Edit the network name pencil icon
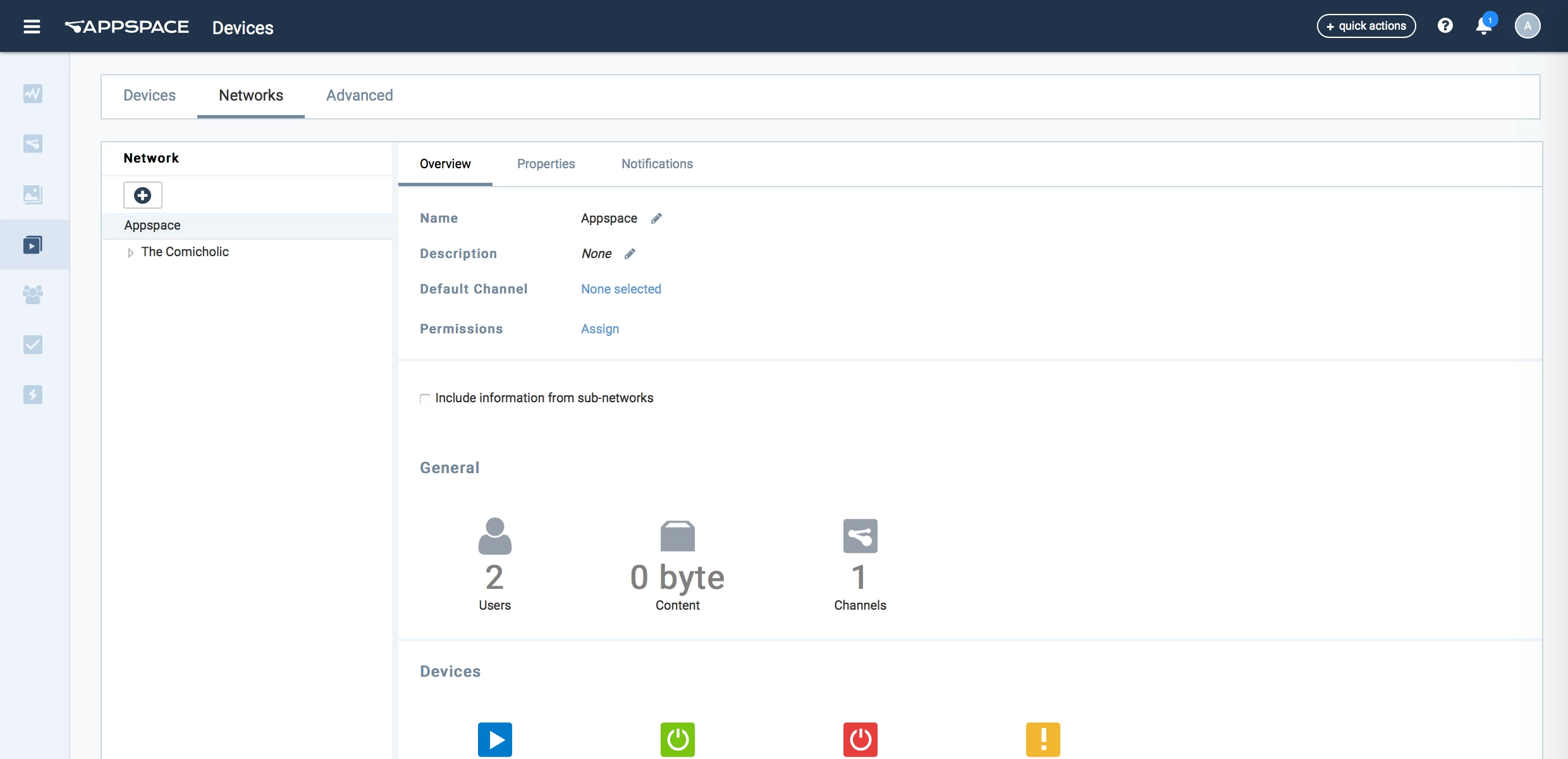1568x759 pixels. click(656, 218)
